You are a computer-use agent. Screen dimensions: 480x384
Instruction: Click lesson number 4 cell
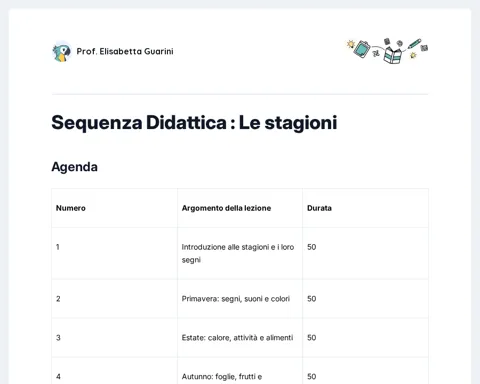[x=115, y=371]
